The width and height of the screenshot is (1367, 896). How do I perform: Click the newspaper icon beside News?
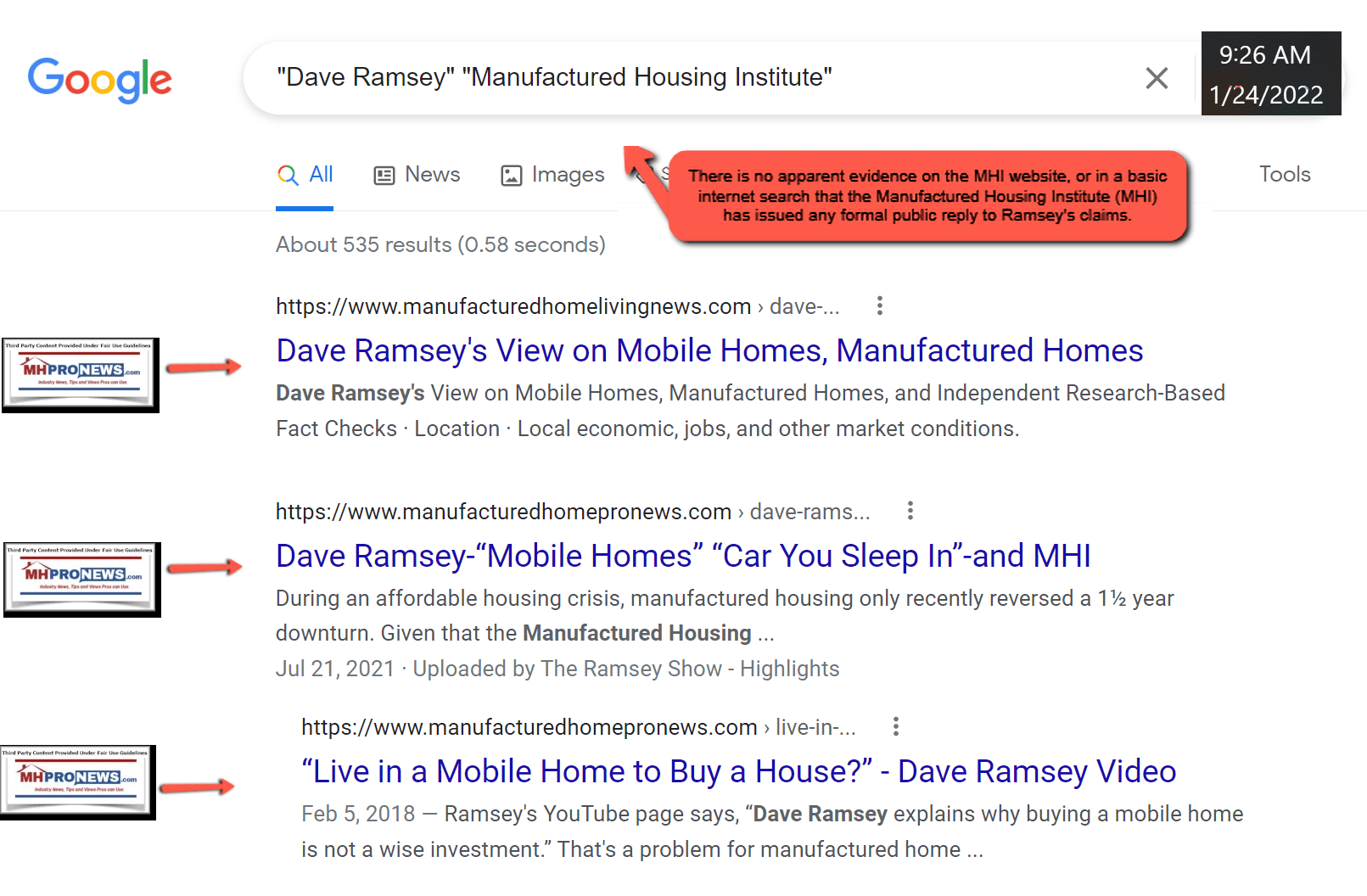point(384,176)
